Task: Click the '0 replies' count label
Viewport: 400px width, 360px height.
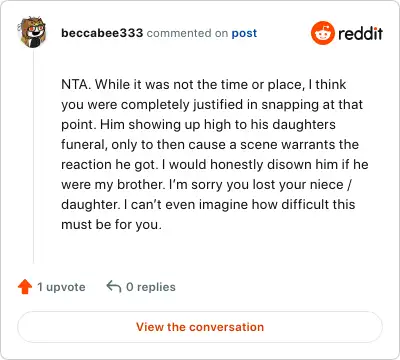Action: 151,287
